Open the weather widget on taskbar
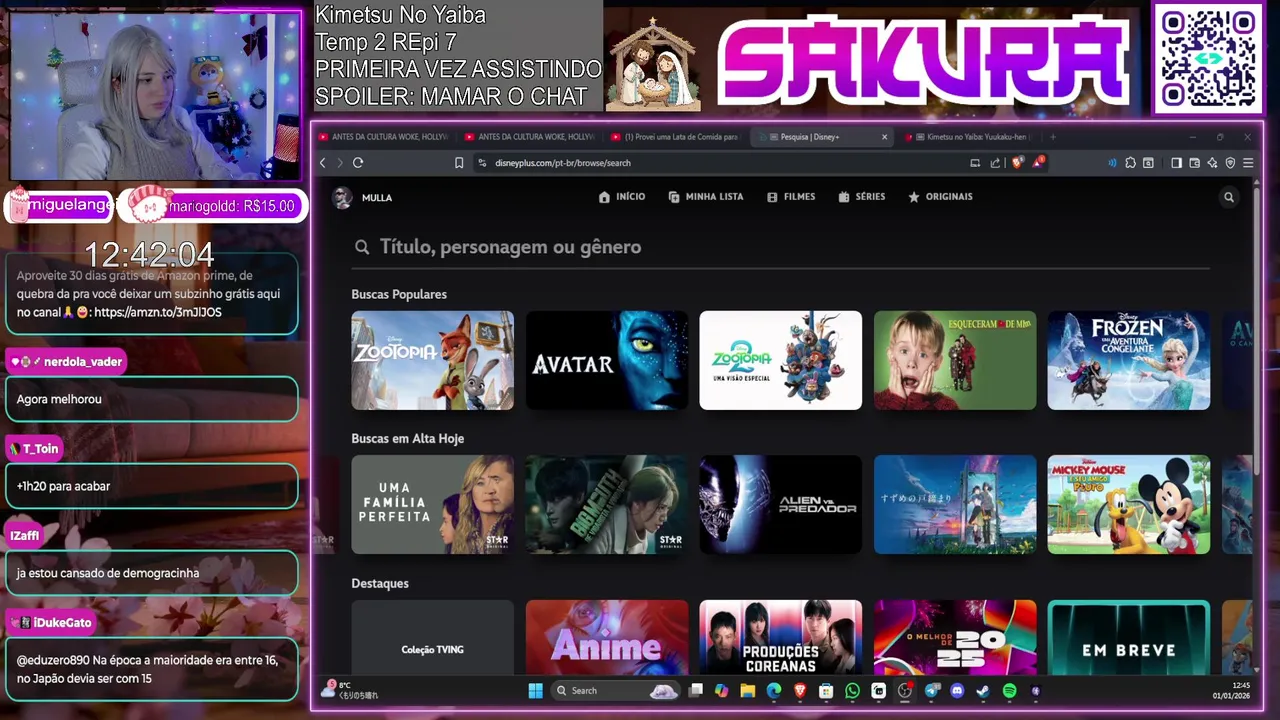The image size is (1280, 720). tap(350, 690)
